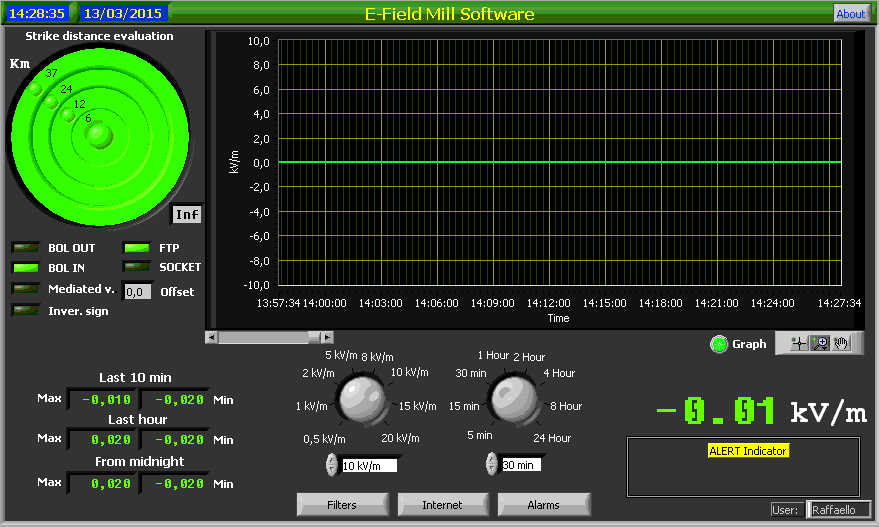
Task: Click the 12 km ring marker on radar
Action: coord(80,104)
